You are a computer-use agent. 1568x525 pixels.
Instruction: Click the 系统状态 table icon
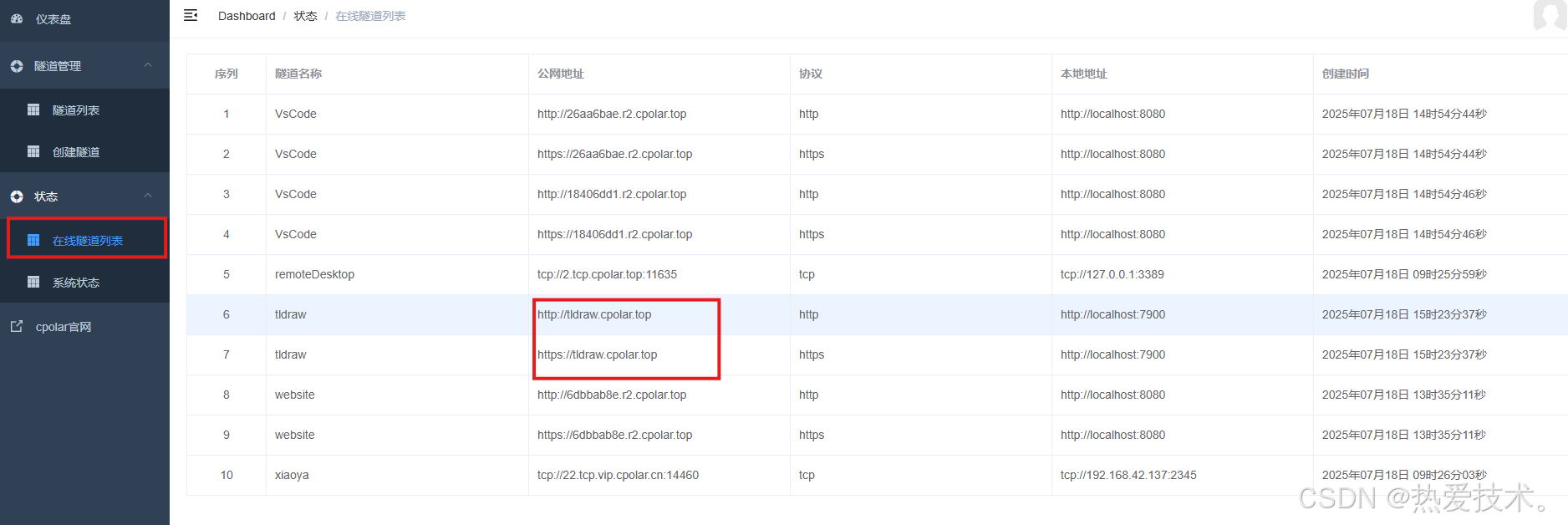33,282
